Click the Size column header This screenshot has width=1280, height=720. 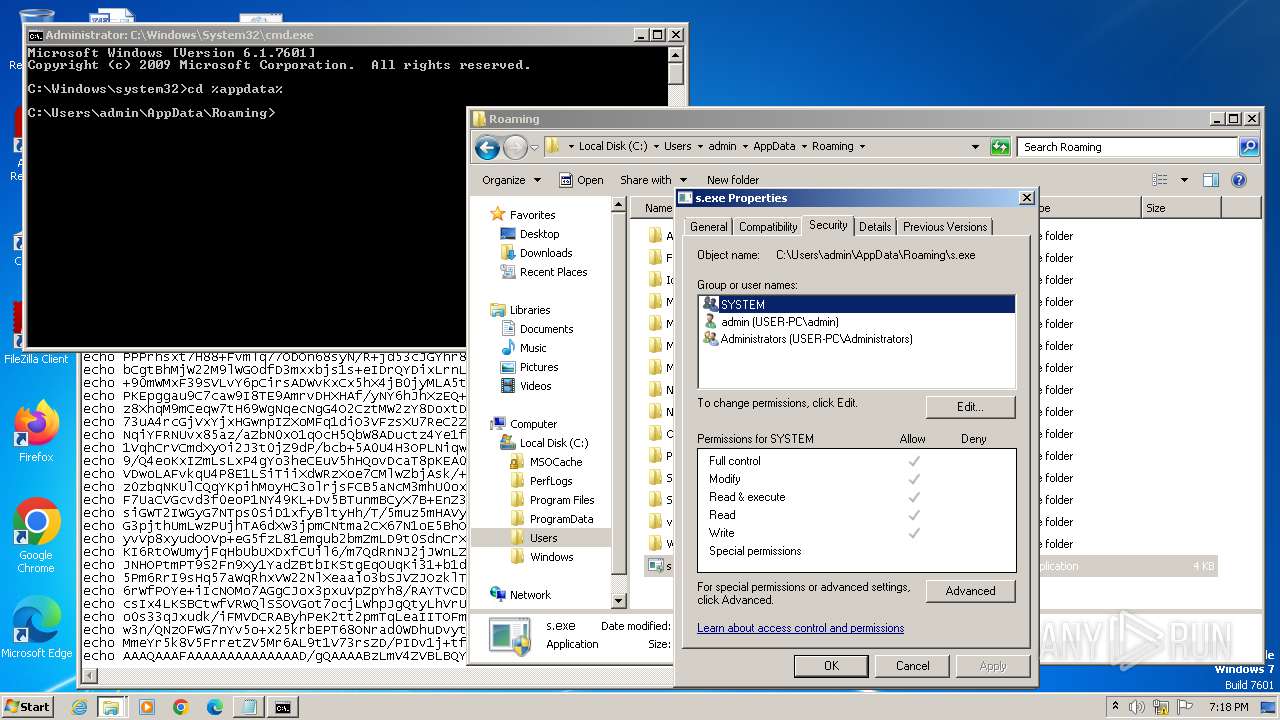point(1181,208)
